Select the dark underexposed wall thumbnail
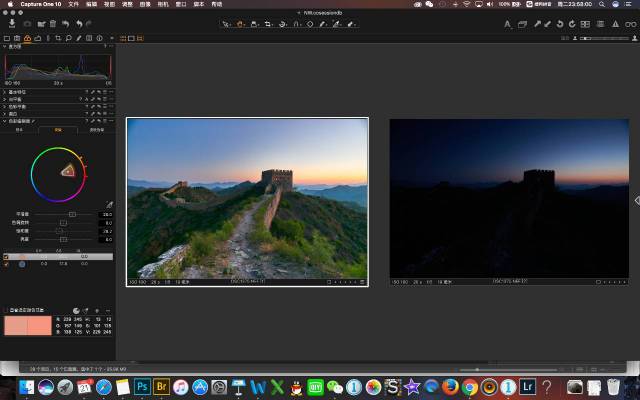 (510, 199)
